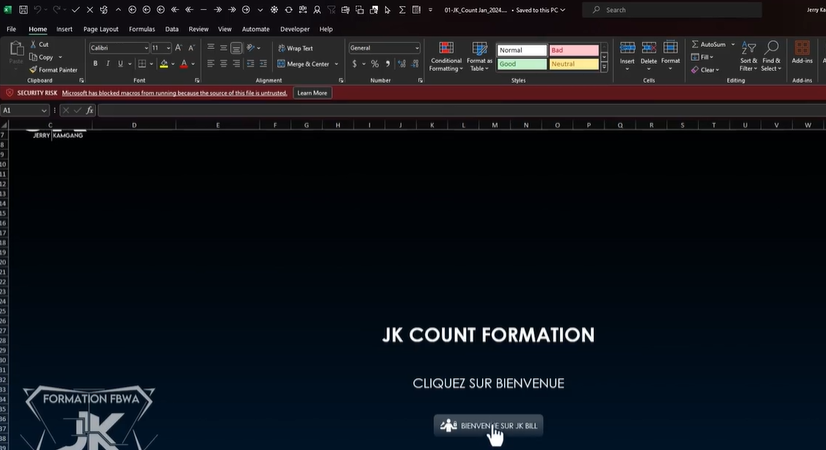The height and width of the screenshot is (450, 826).
Task: Open the Clear dropdown
Action: point(705,70)
